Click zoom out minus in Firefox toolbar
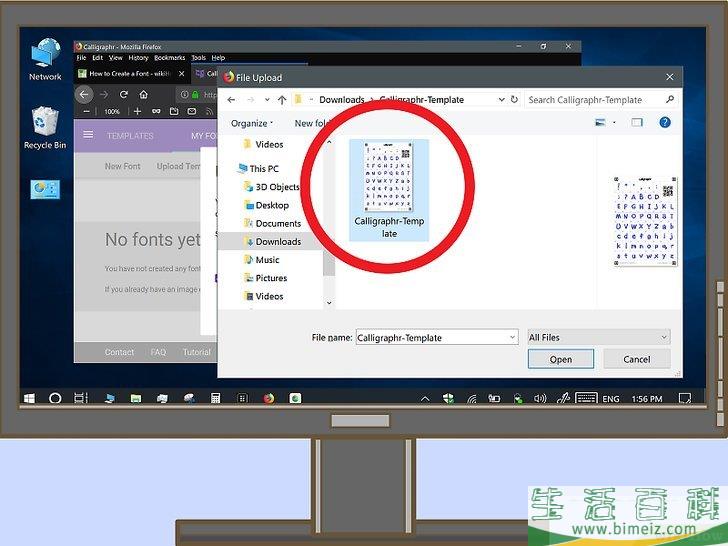 [x=86, y=111]
